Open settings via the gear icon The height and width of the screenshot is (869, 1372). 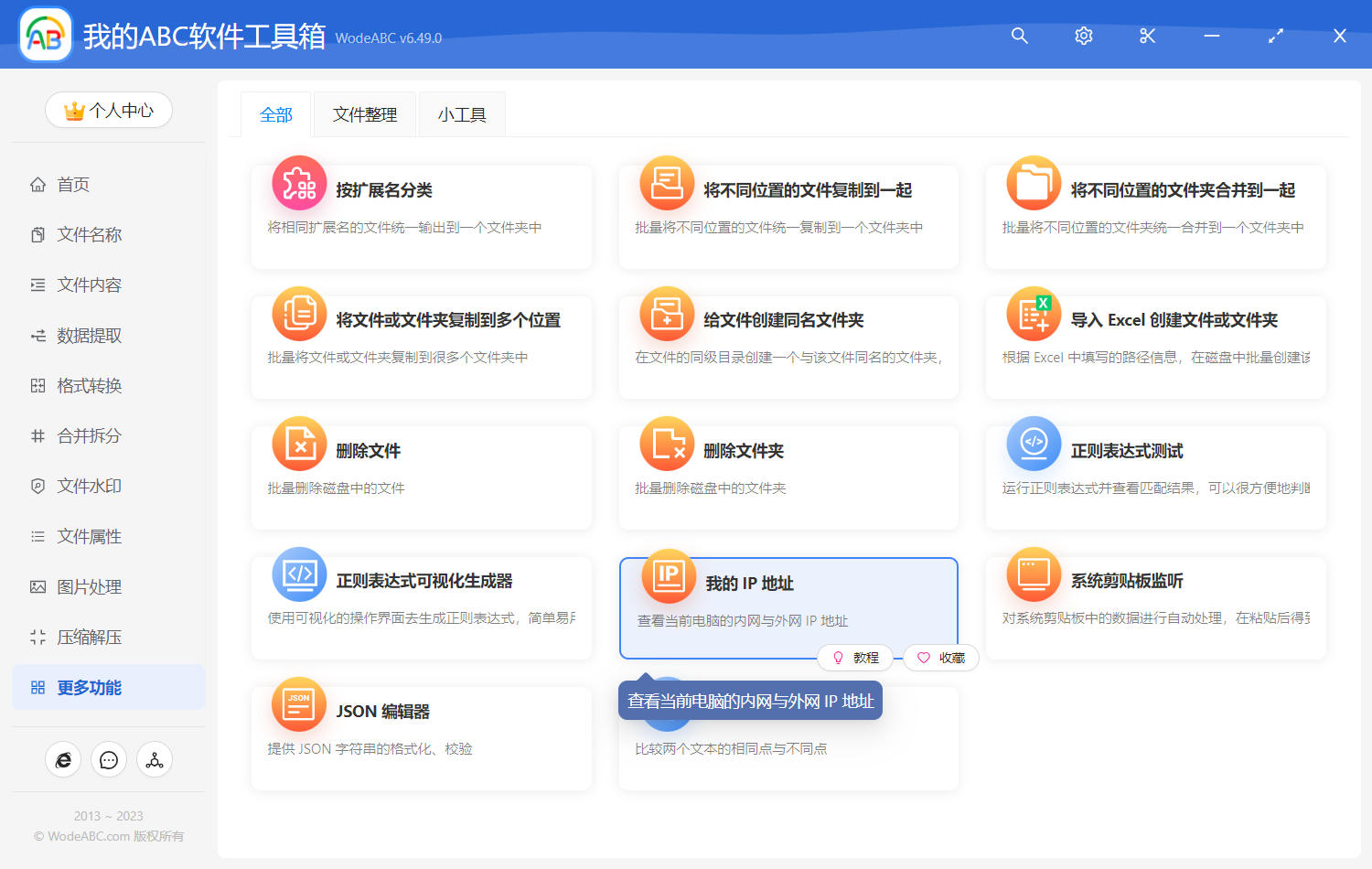click(x=1083, y=36)
